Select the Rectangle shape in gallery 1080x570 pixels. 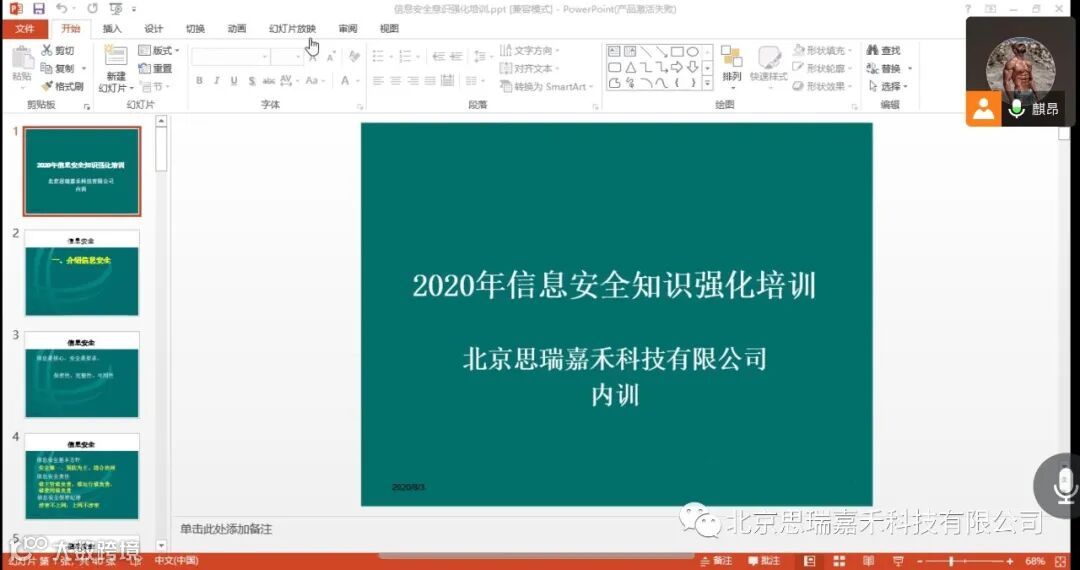click(678, 52)
